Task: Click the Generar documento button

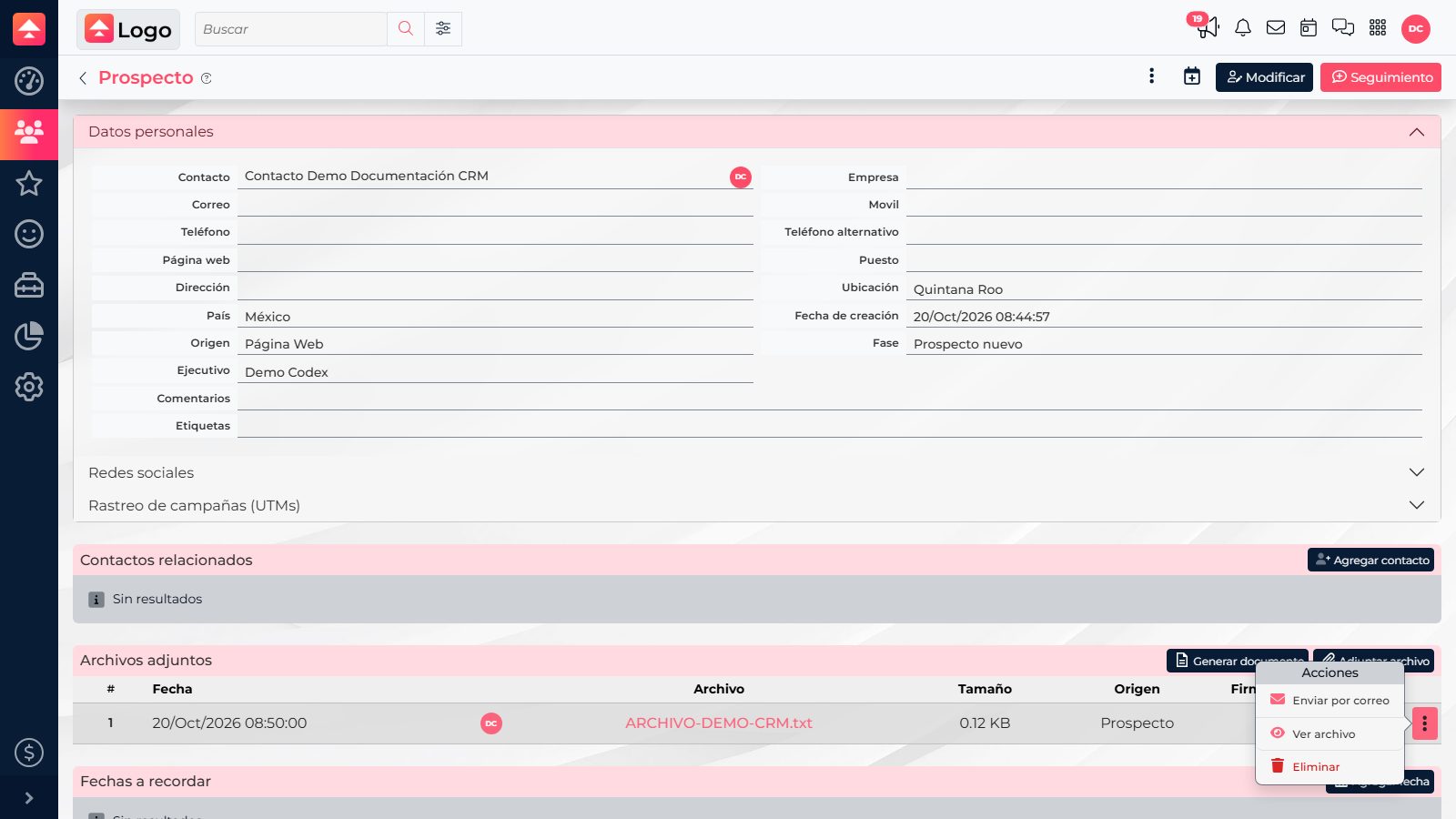Action: (1238, 661)
